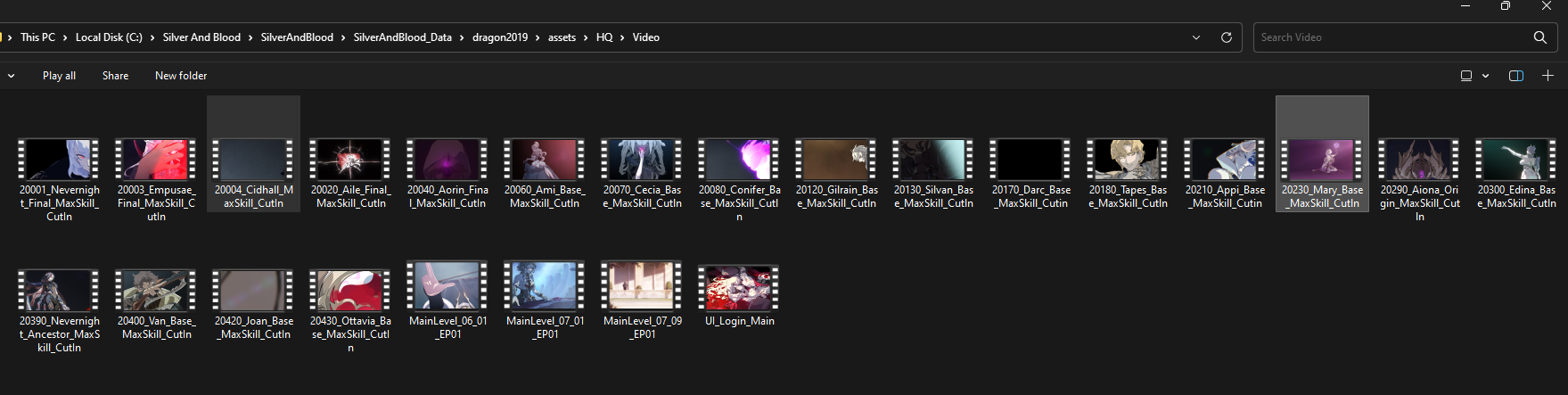
Task: Go to dragon2019 folder breadcrumb
Action: point(500,37)
